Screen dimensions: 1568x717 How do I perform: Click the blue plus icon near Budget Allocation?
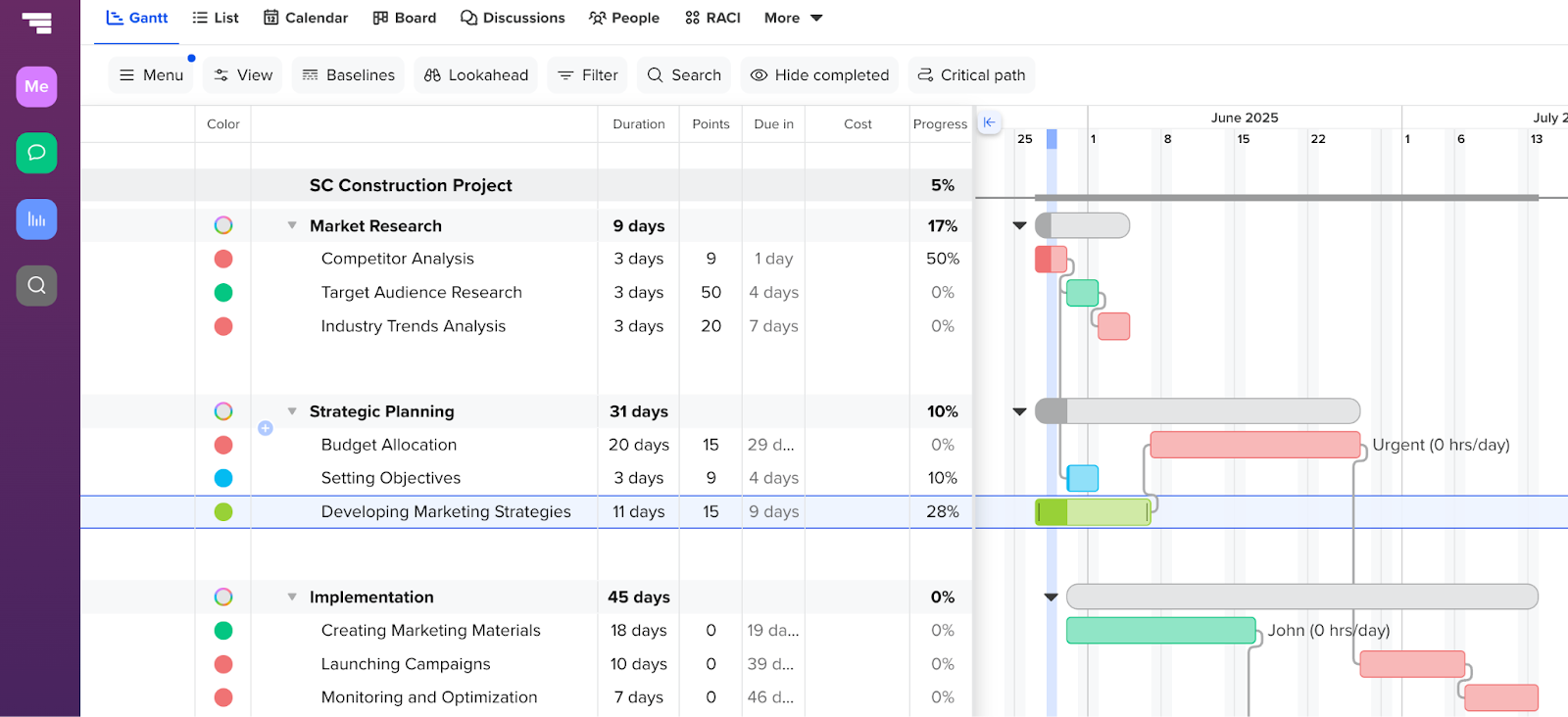point(266,428)
